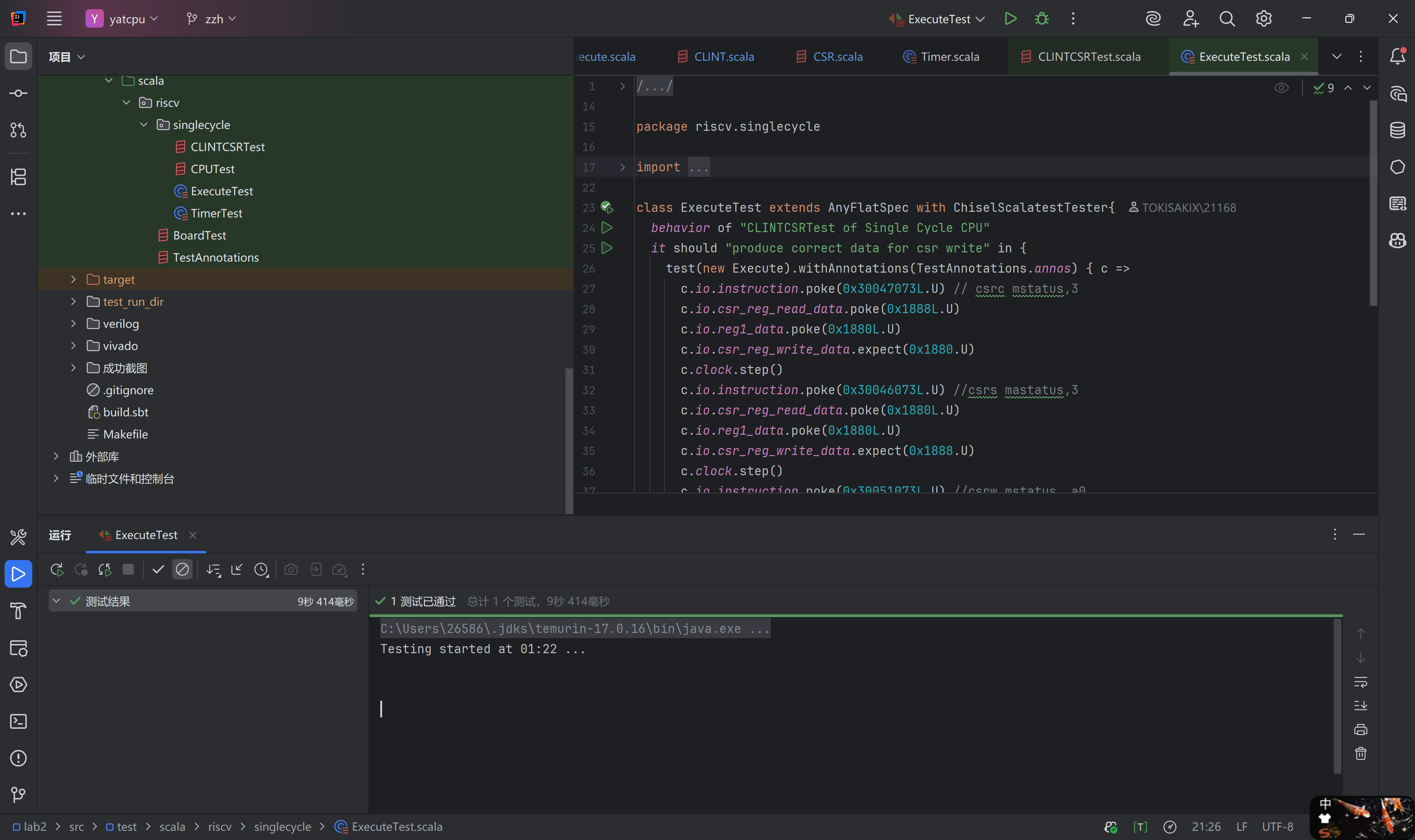The width and height of the screenshot is (1415, 840).
Task: Open the Database tool window icon
Action: pyautogui.click(x=1397, y=130)
